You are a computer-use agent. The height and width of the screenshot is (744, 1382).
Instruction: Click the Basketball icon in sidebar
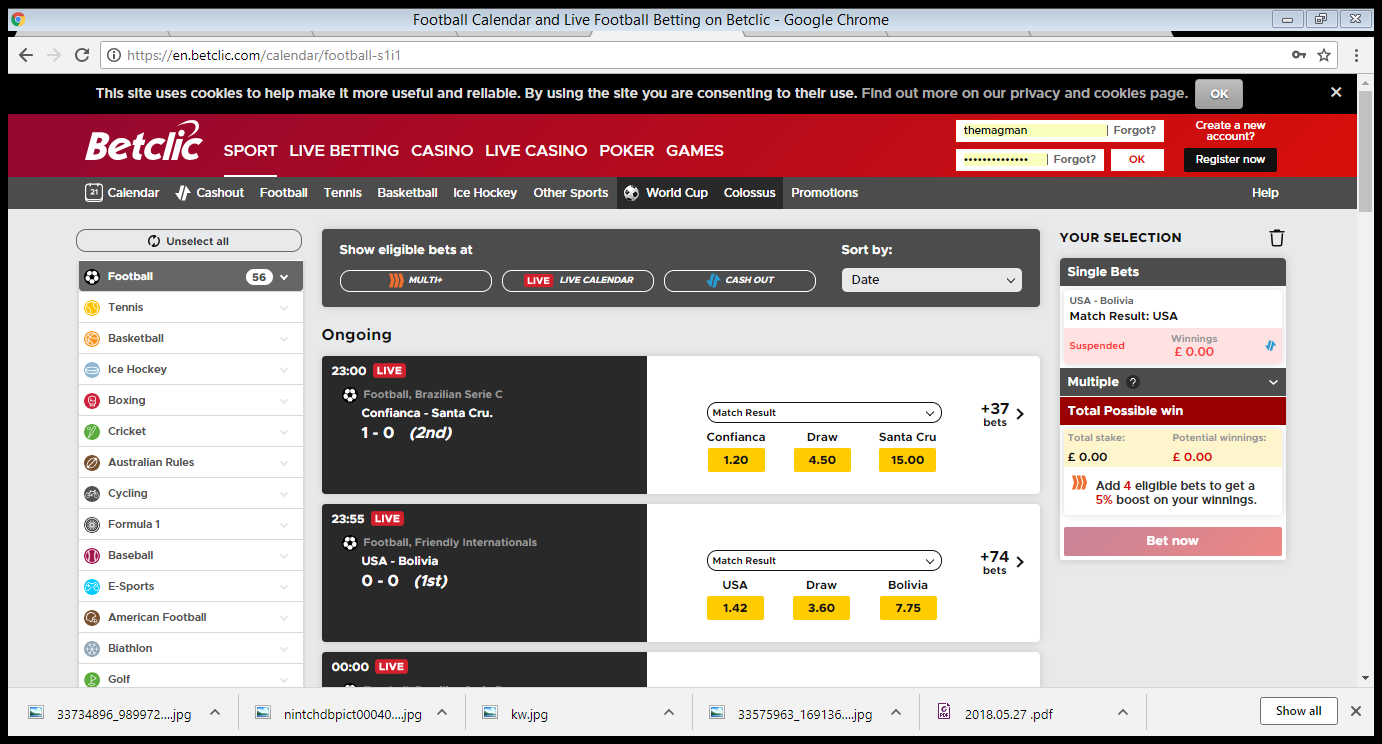click(x=92, y=338)
